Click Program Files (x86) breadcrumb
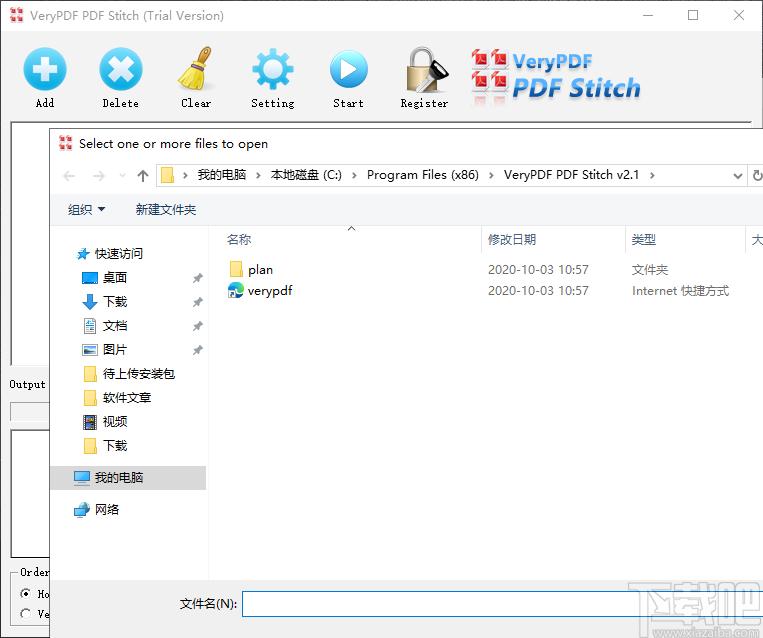The height and width of the screenshot is (638, 763). pyautogui.click(x=422, y=175)
